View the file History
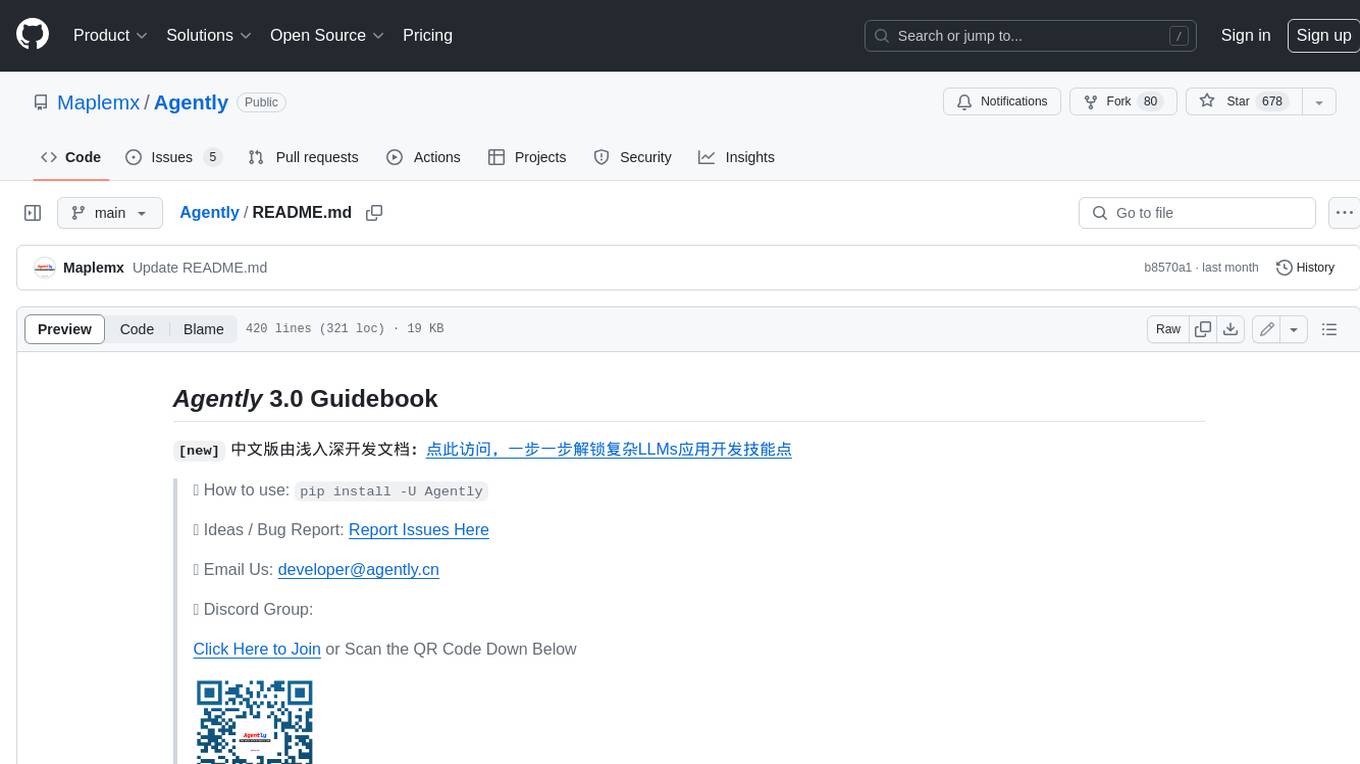 1305,268
